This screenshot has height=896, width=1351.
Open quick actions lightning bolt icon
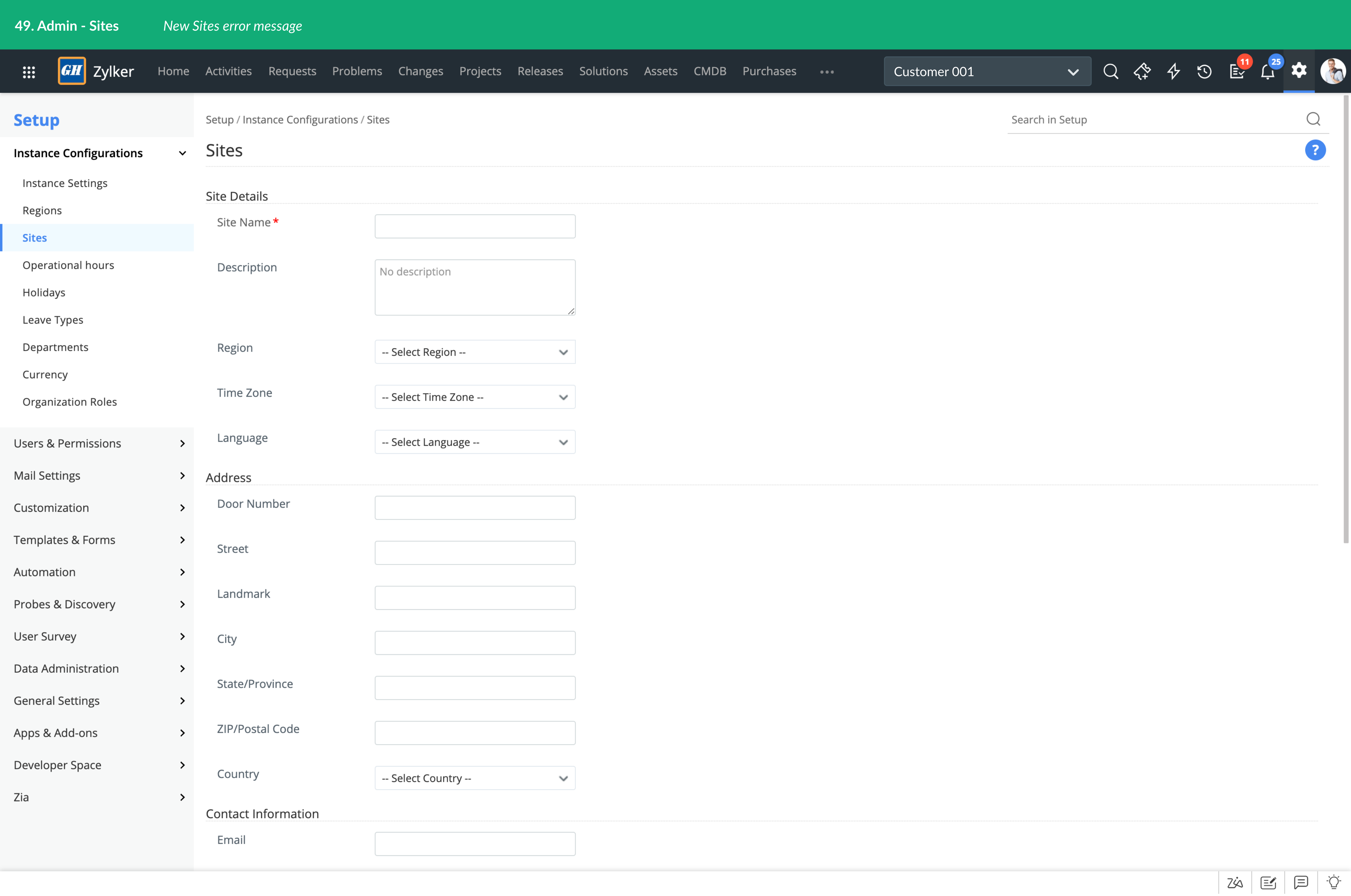pyautogui.click(x=1173, y=71)
